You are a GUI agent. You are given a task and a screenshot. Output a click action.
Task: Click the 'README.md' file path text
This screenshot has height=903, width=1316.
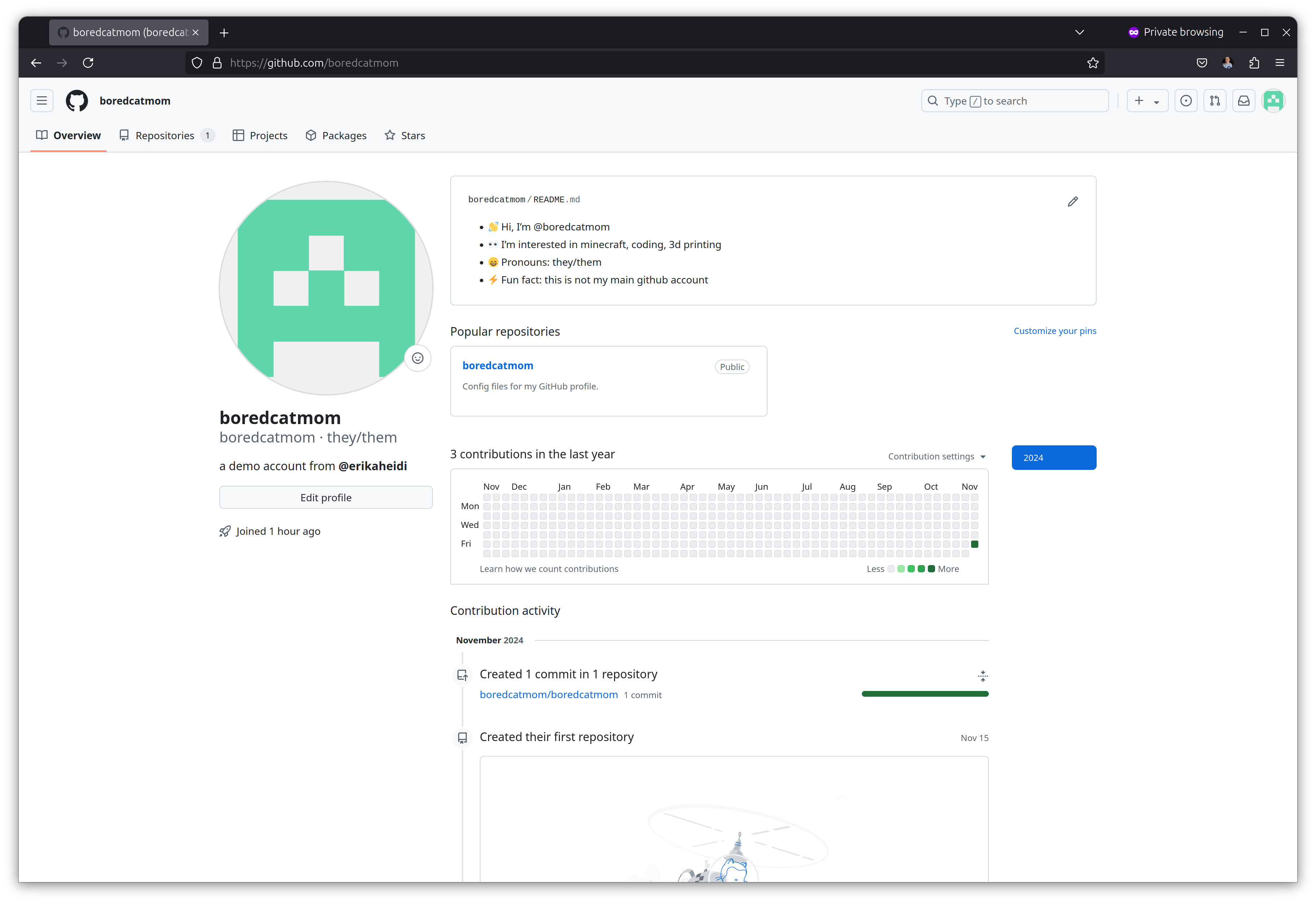556,199
